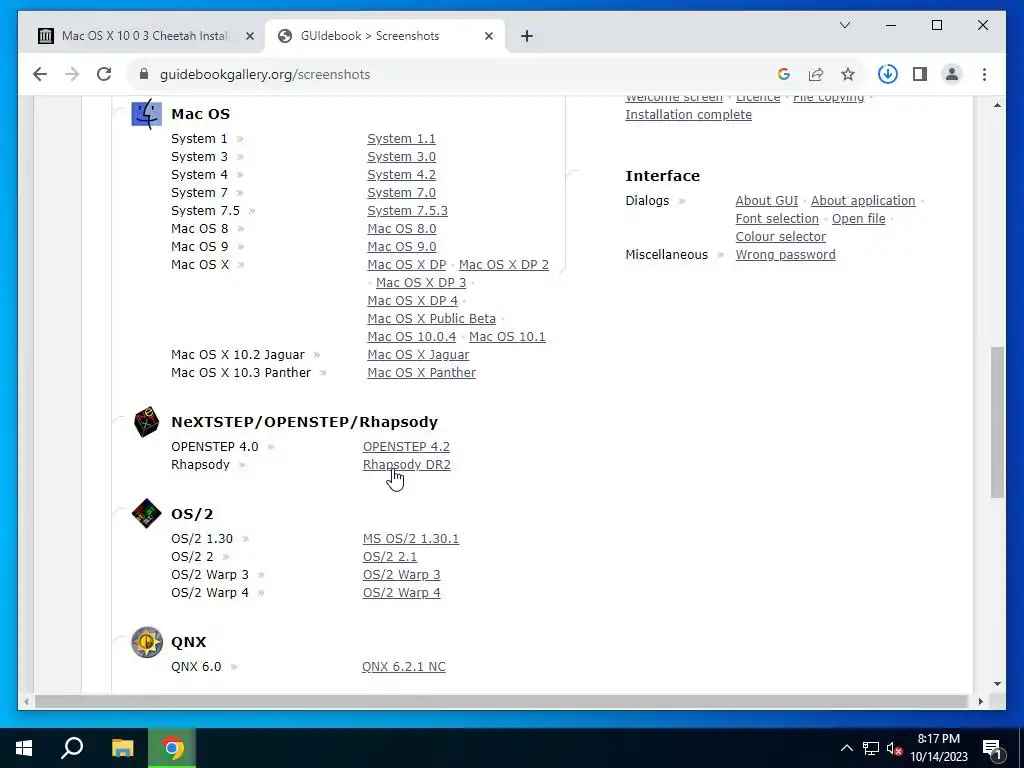This screenshot has width=1024, height=768.
Task: Click the Mac OS X 10.2 Jaguar label
Action: coord(238,355)
